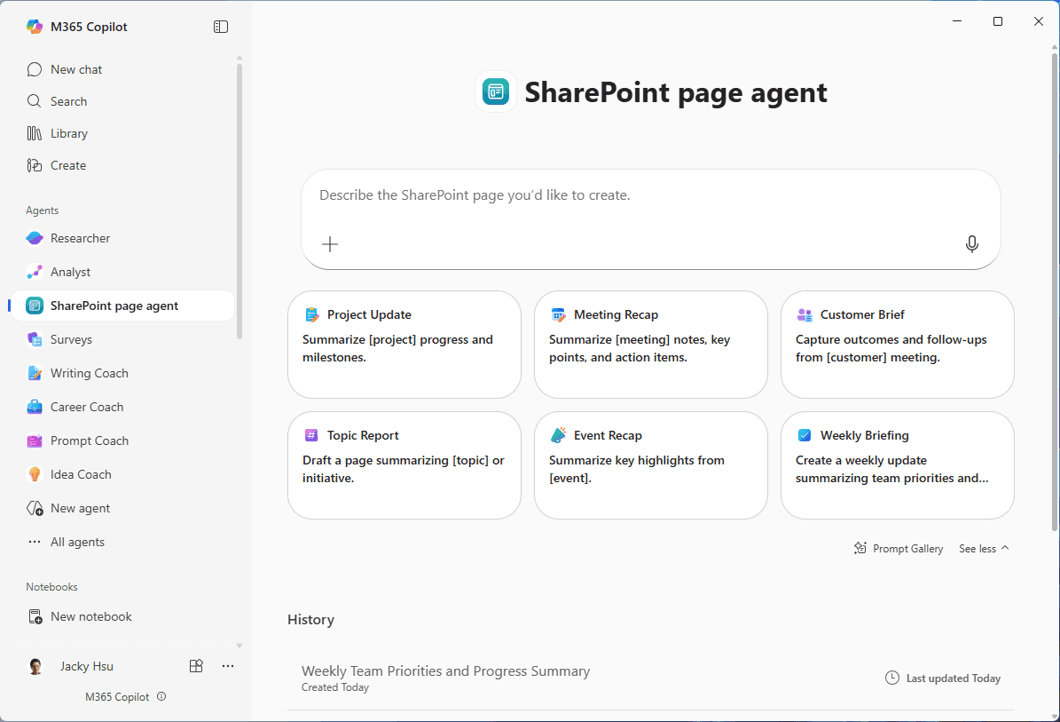1060x722 pixels.
Task: Open the more options menu beside Jacky Hsu
Action: (228, 665)
